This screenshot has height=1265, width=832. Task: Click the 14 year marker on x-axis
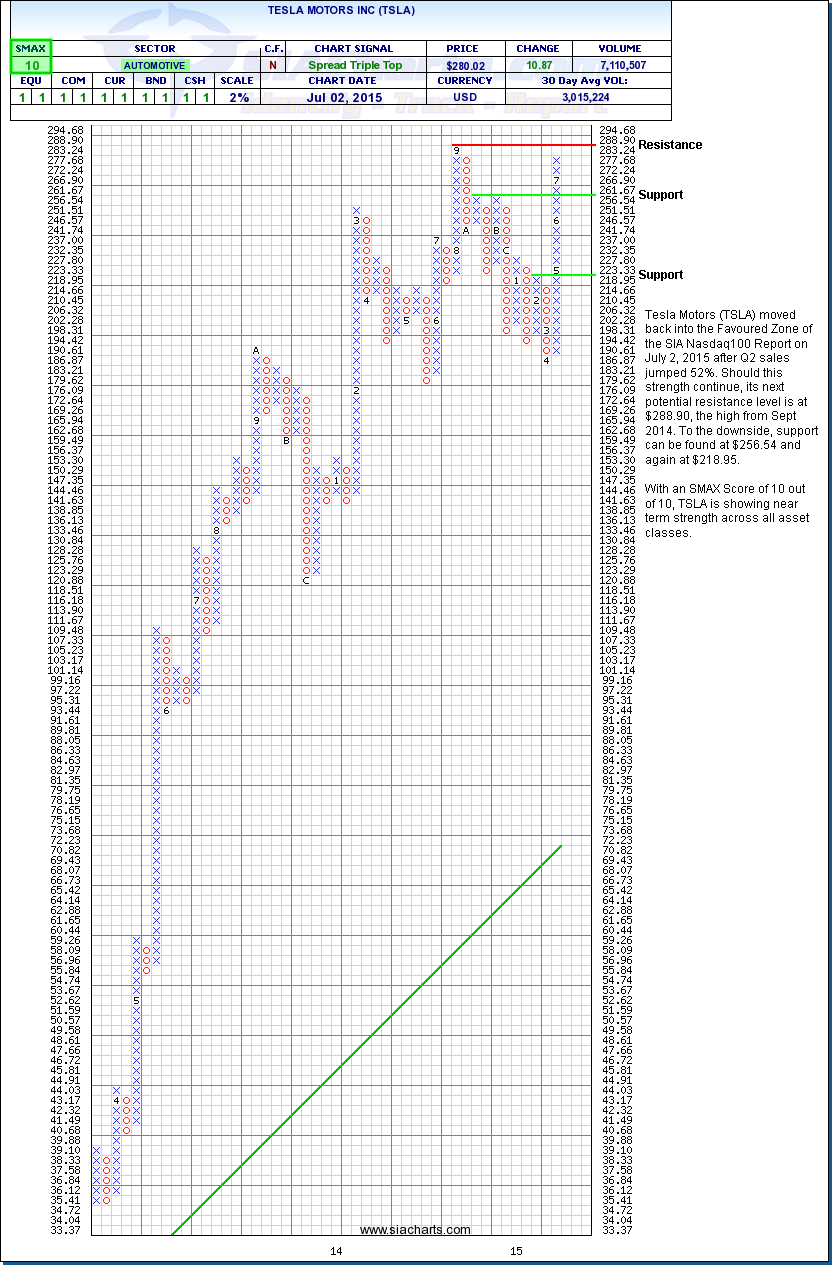[x=337, y=1251]
